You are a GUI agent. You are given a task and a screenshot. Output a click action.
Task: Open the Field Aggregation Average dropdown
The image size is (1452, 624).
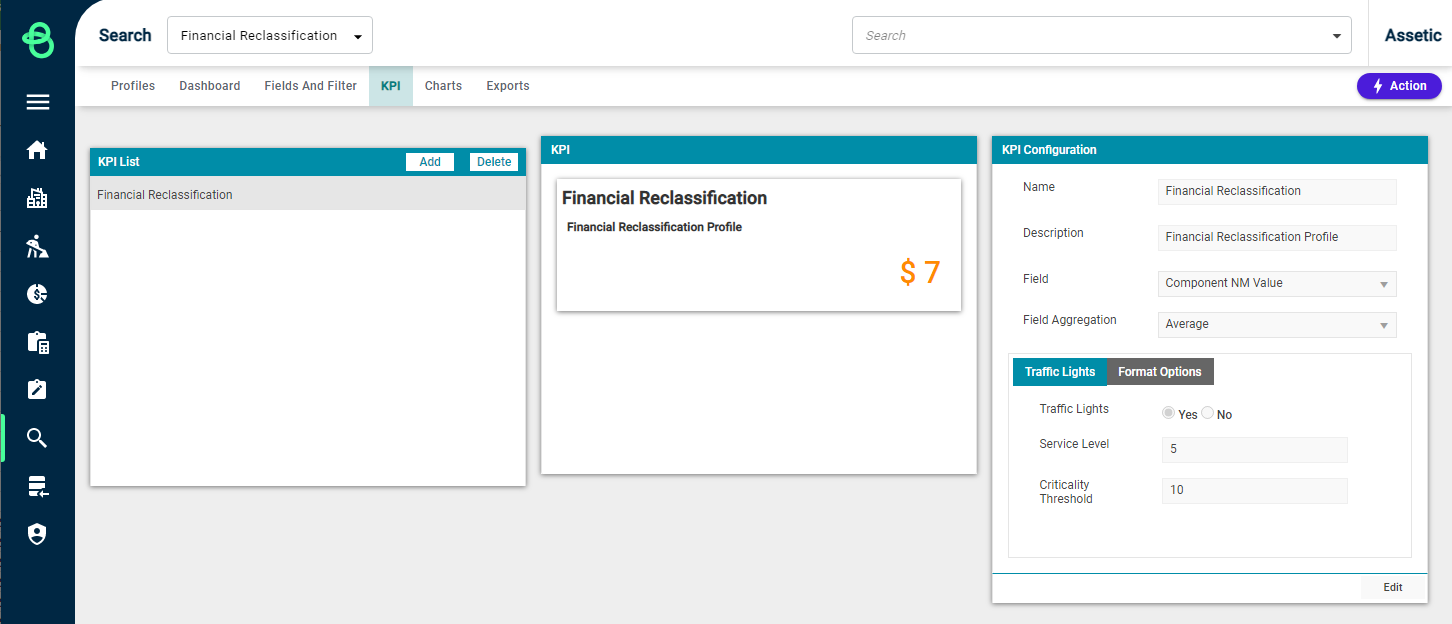point(1277,324)
